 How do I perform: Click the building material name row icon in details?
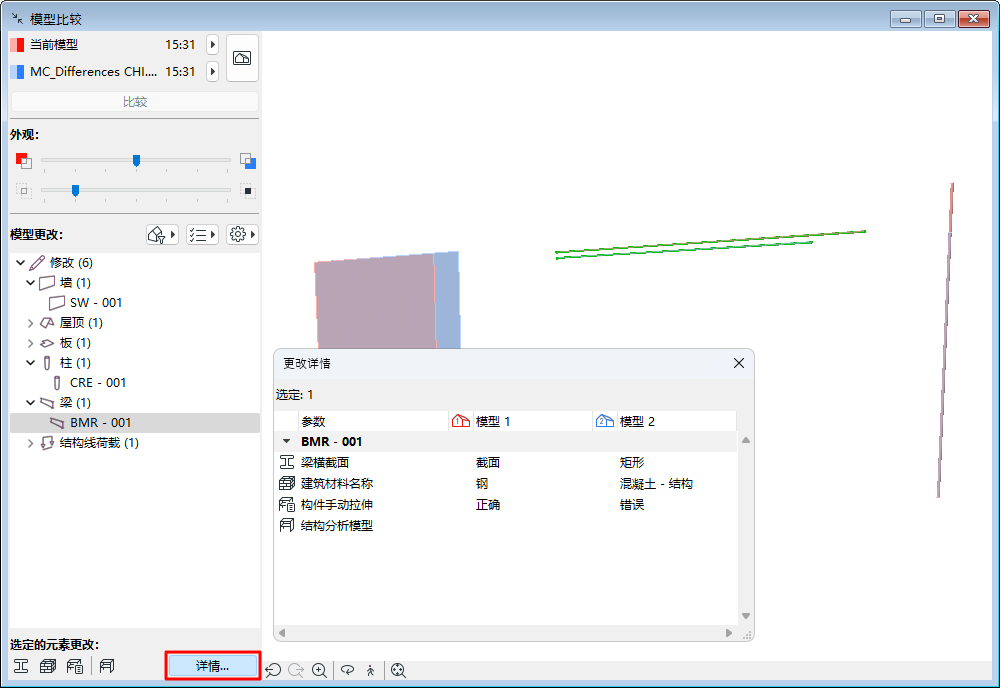pyautogui.click(x=287, y=483)
